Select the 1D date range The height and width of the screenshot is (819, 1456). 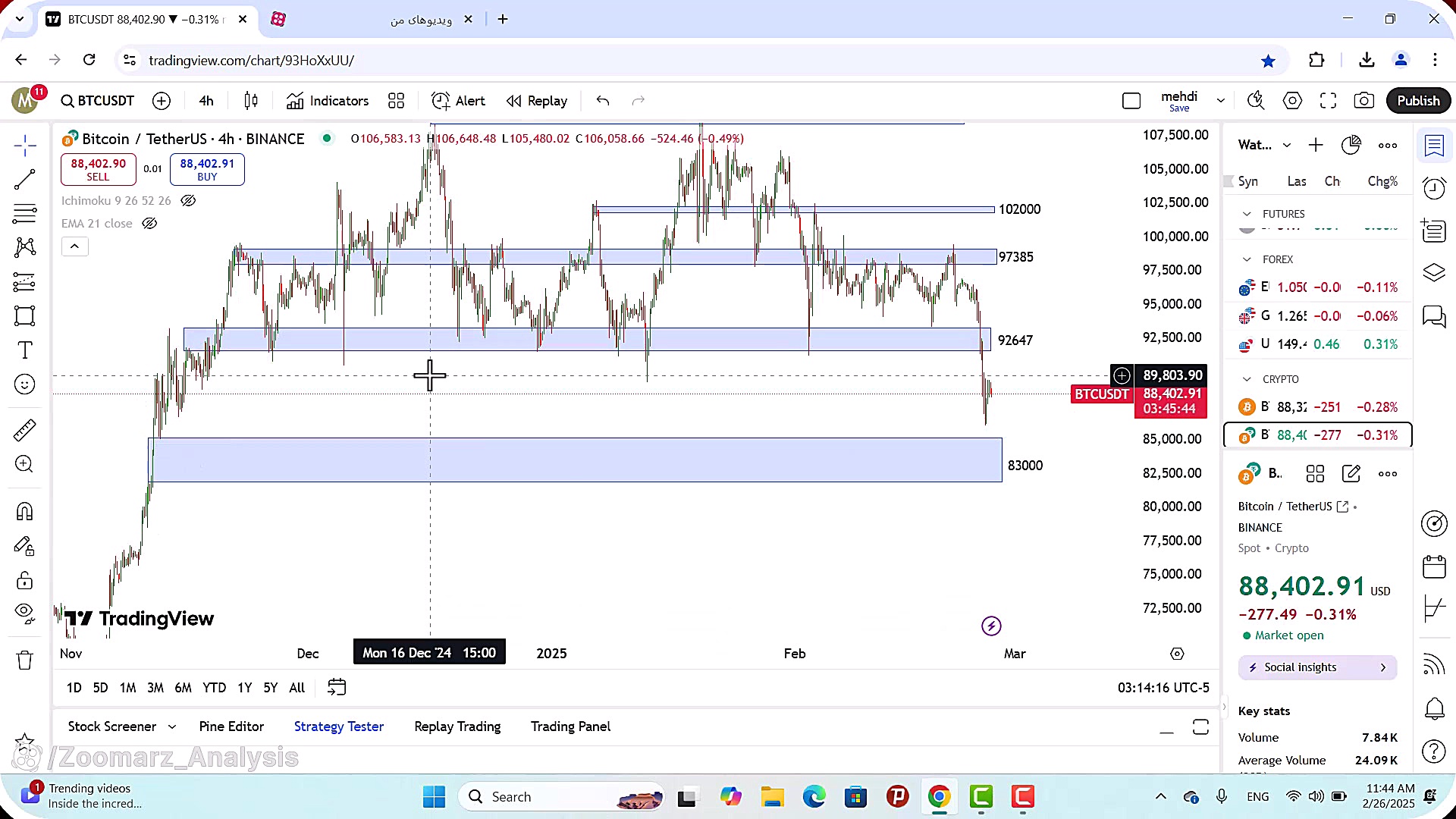(x=74, y=689)
